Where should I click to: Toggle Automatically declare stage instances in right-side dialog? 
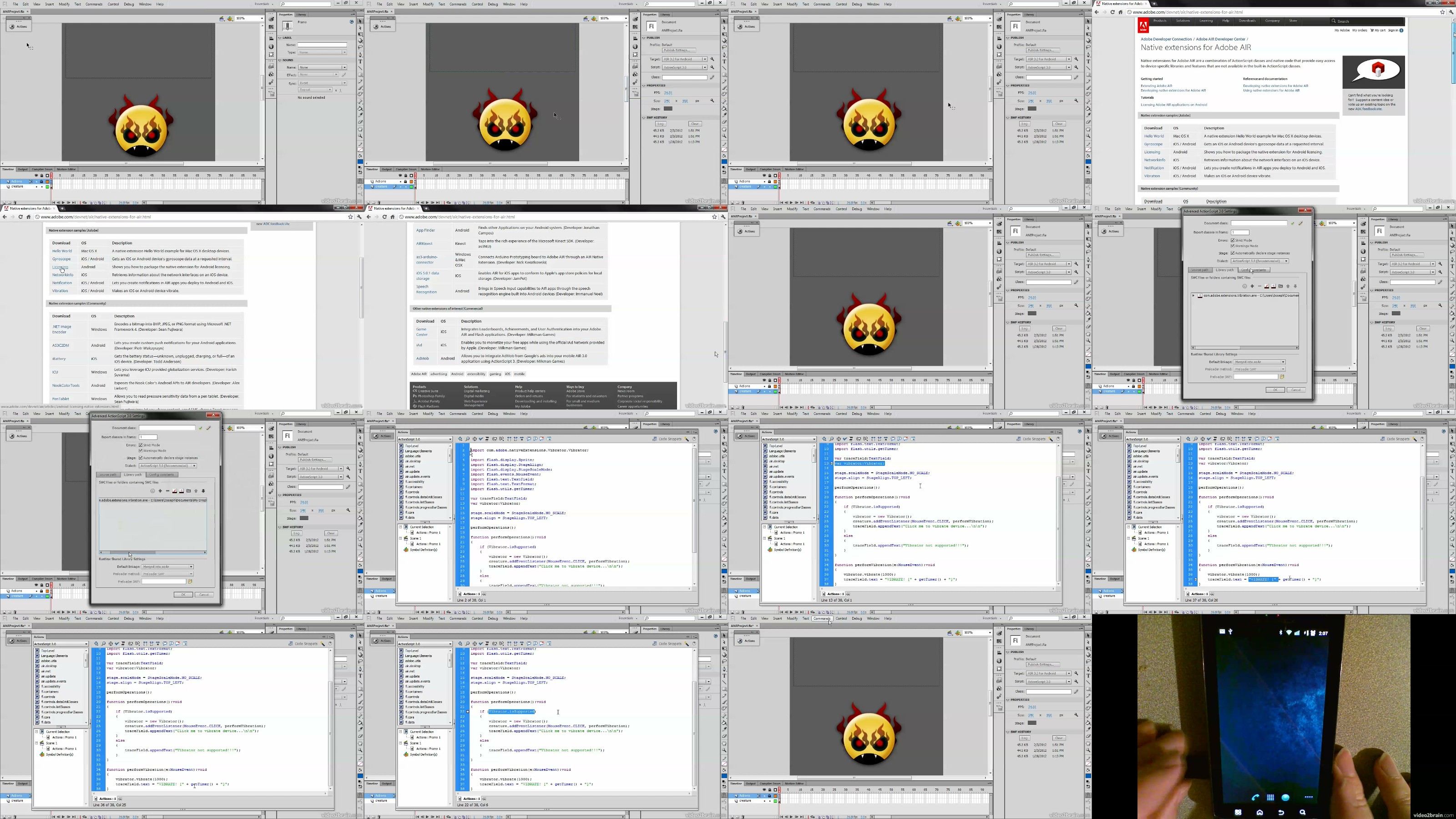coord(1233,253)
